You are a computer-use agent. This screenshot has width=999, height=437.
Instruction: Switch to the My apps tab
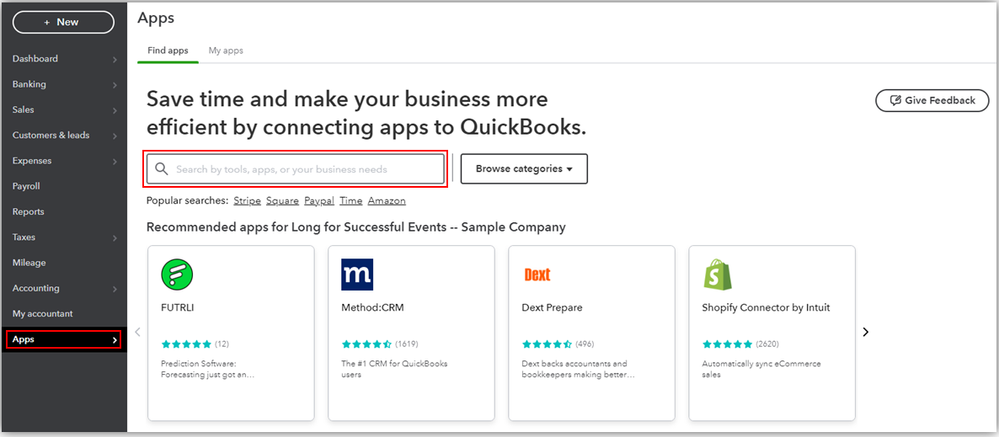click(225, 50)
